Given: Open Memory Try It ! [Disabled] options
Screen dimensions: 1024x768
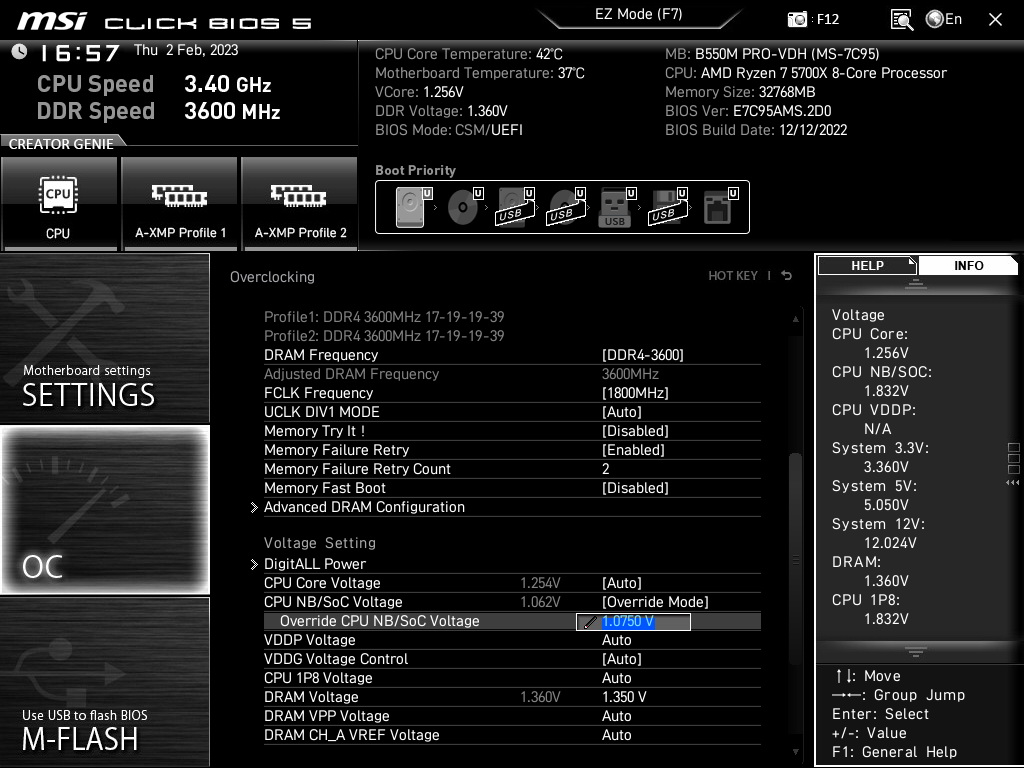Looking at the screenshot, I should pyautogui.click(x=635, y=431).
